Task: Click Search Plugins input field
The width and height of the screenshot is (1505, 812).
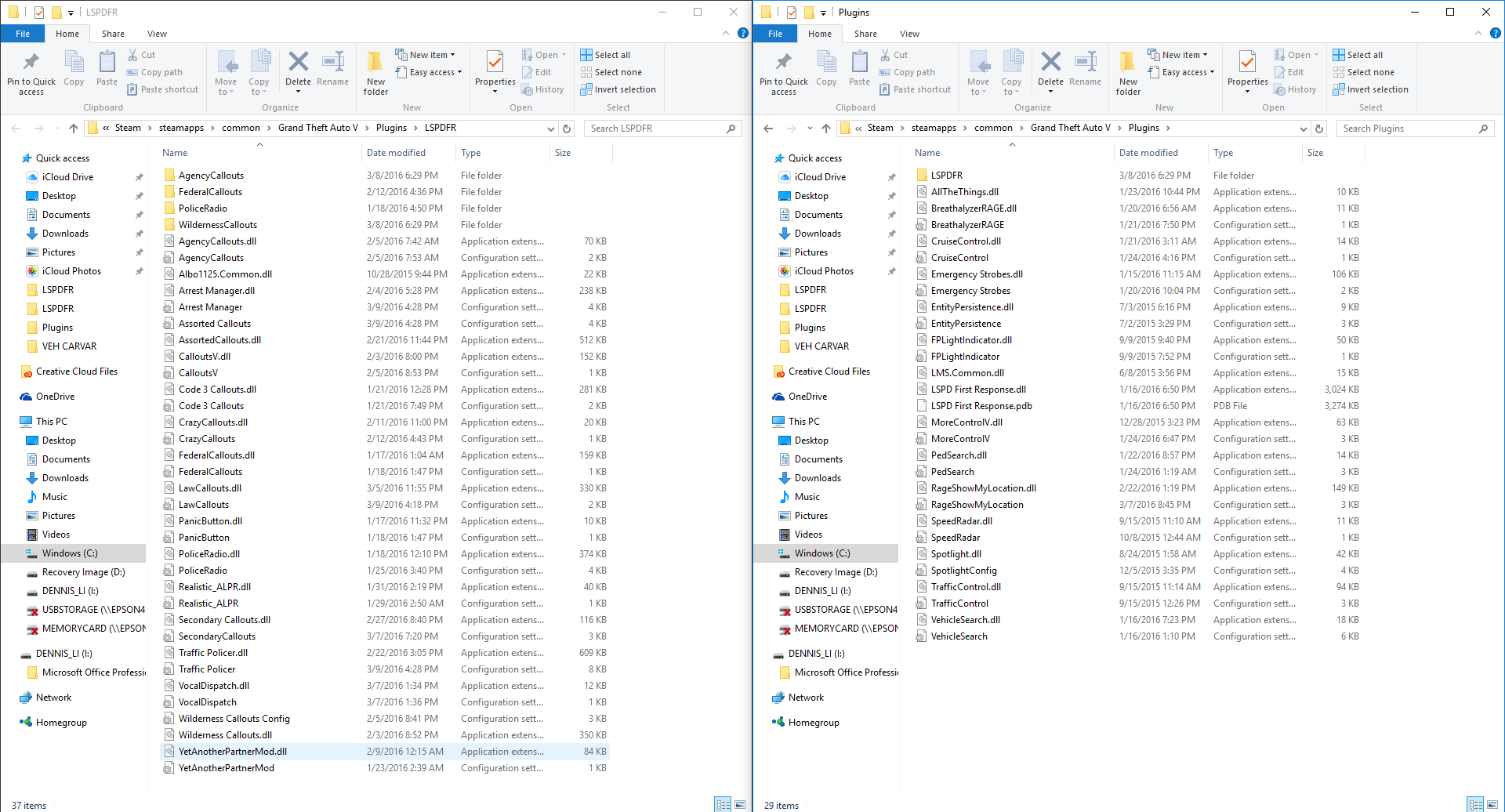Action: (1416, 129)
